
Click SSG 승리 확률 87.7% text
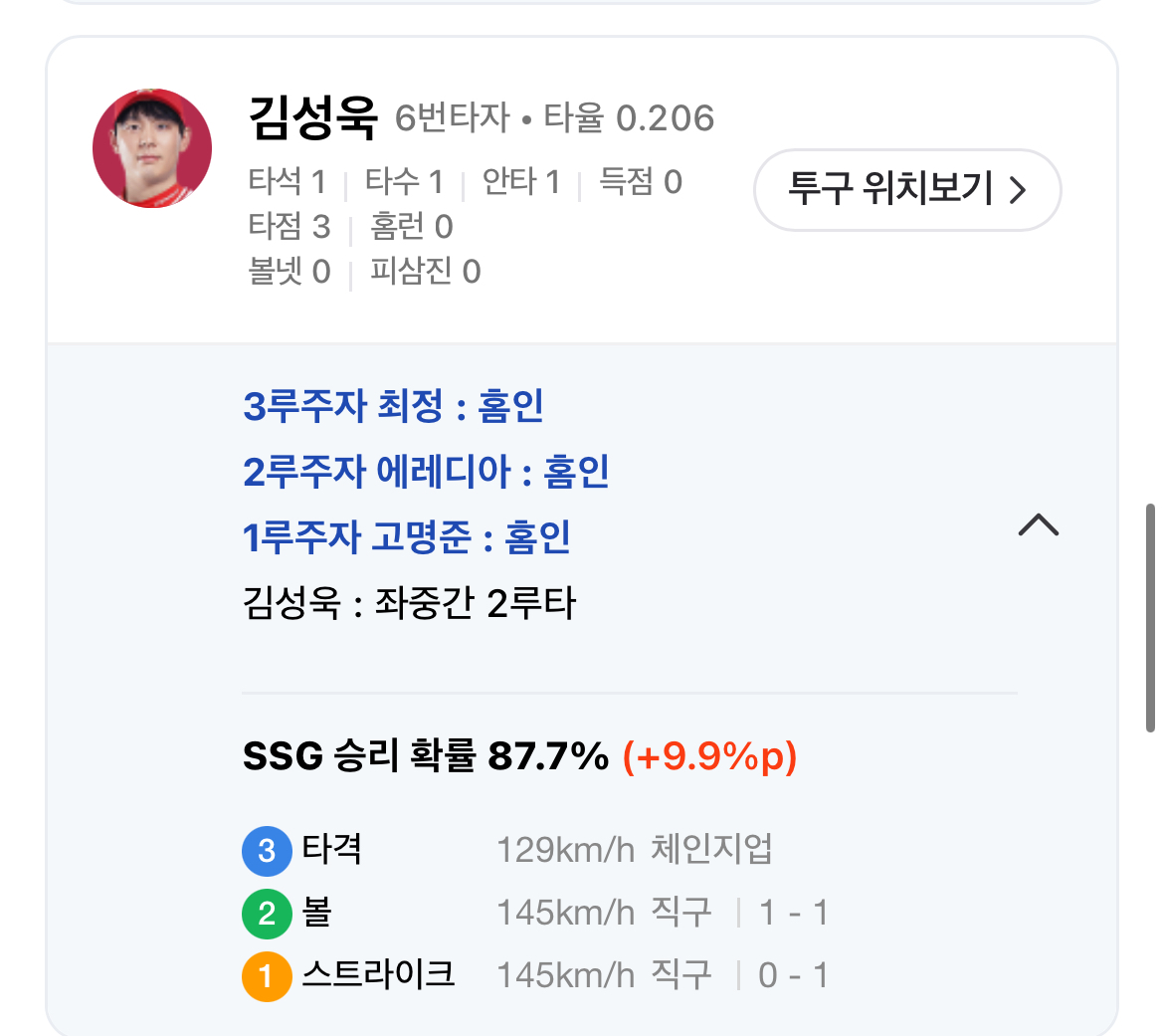coord(426,756)
